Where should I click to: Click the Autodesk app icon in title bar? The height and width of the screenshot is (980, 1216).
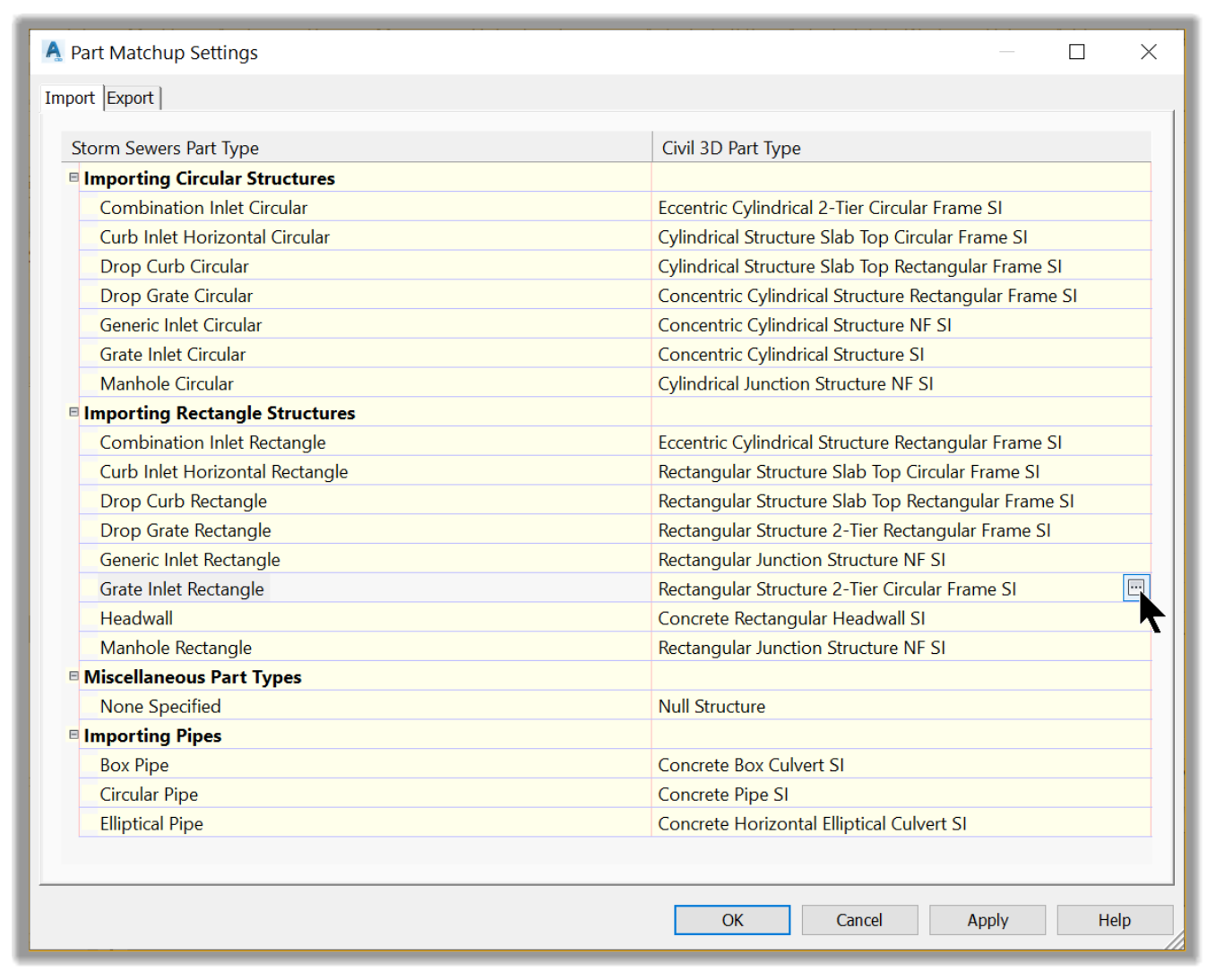point(54,52)
